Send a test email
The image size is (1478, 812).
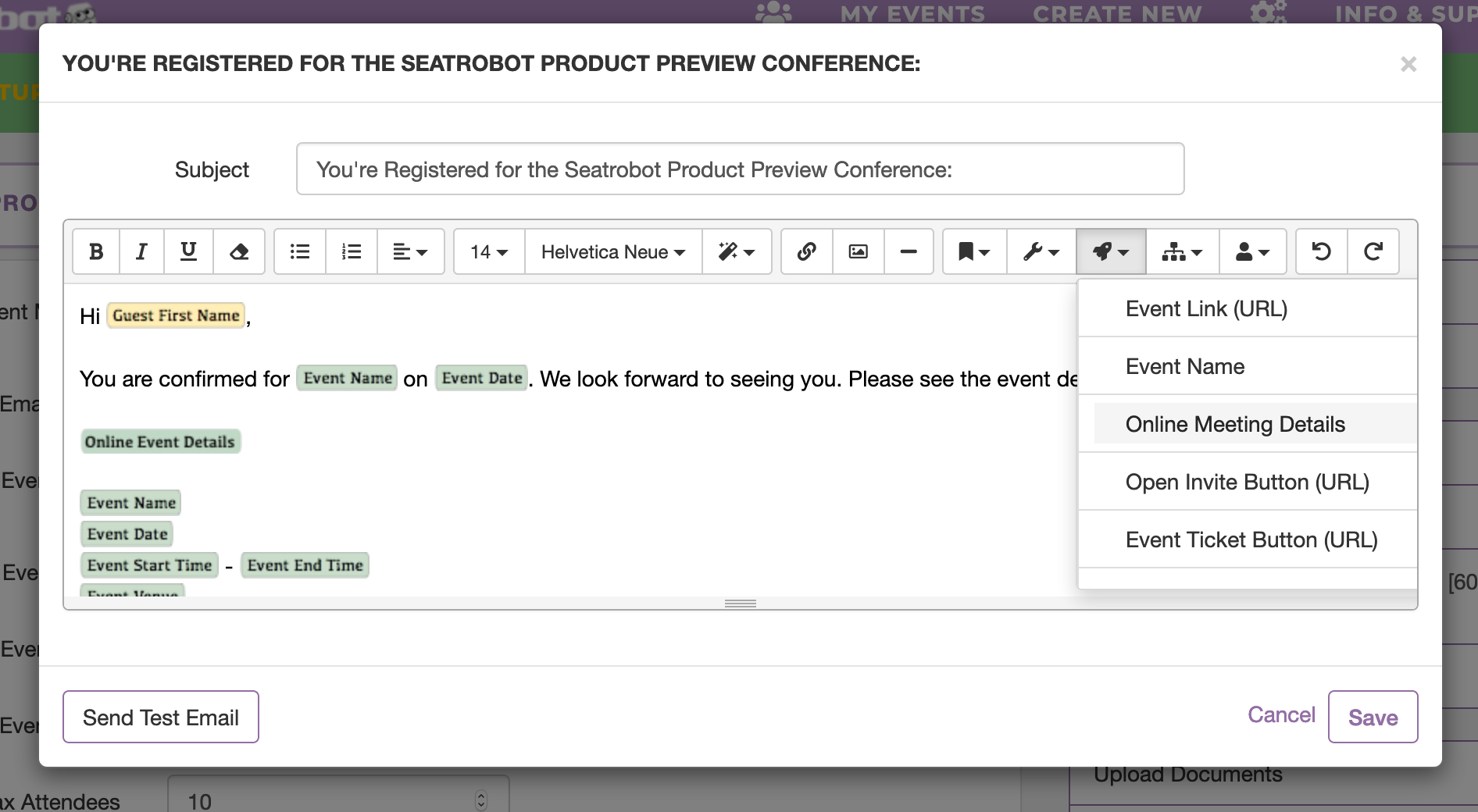(x=161, y=717)
